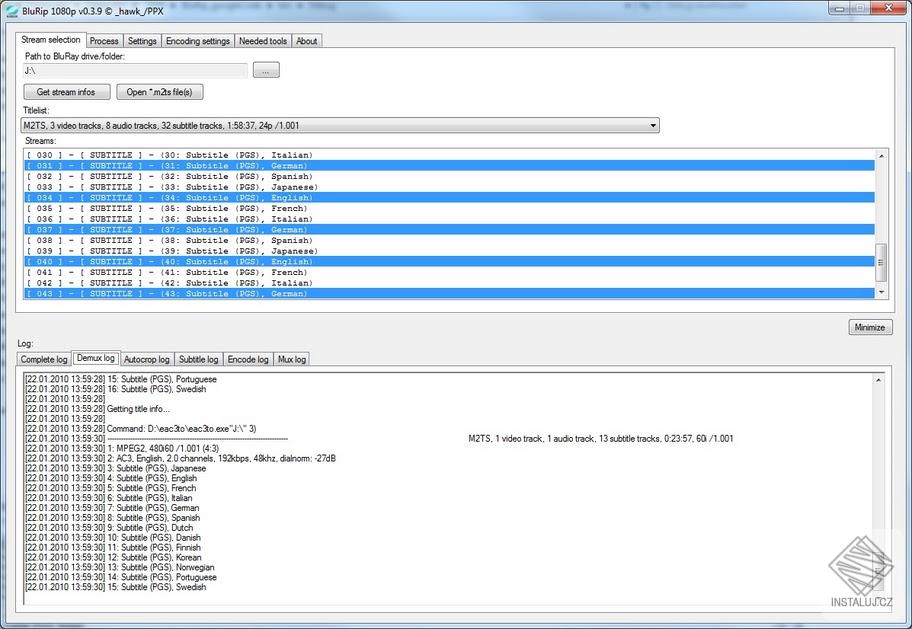Click the Open *.m2ts file(s) button
This screenshot has width=912, height=629.
(159, 92)
